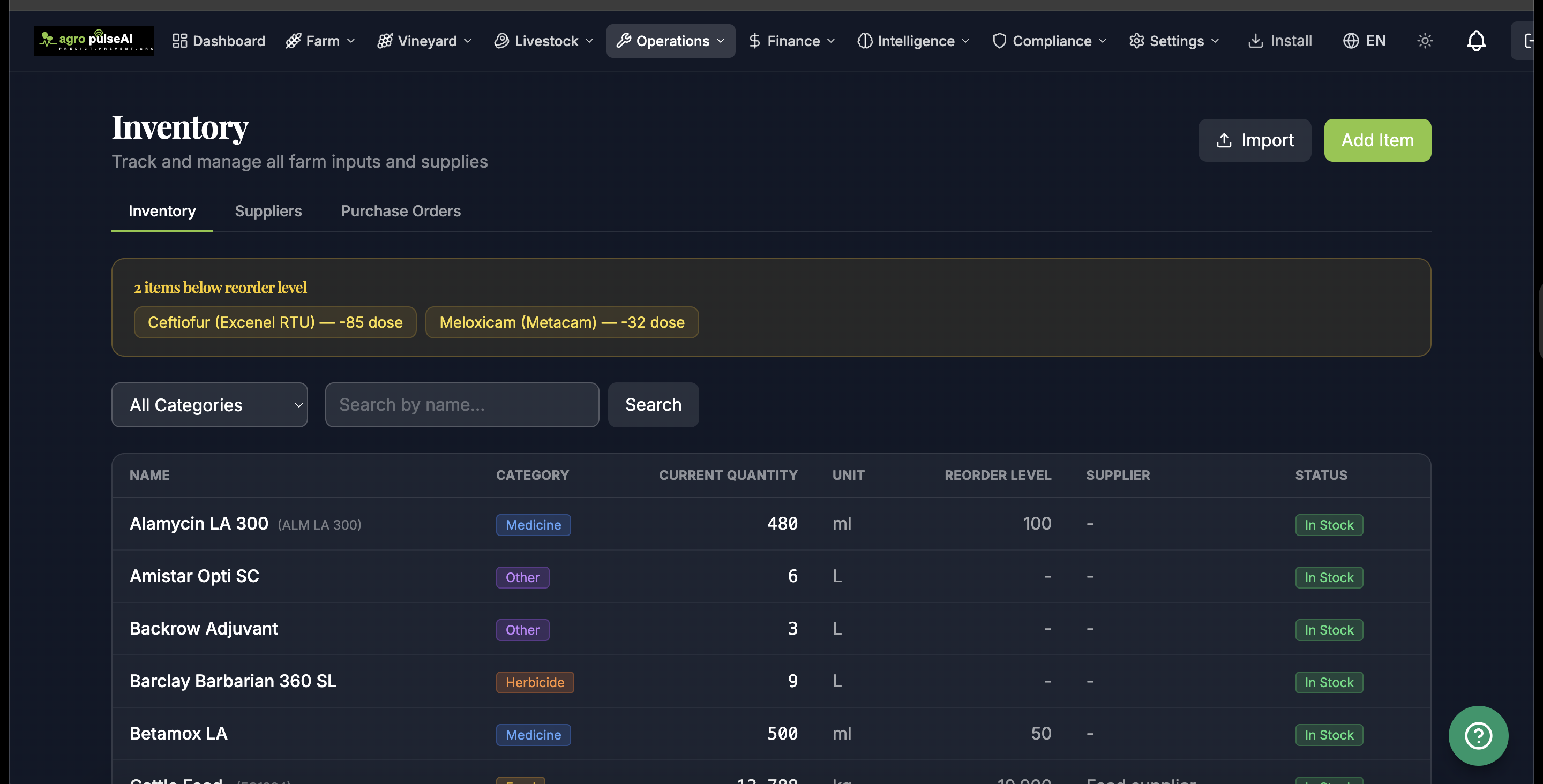Select the Inventory tab
Viewport: 1543px width, 784px height.
pyautogui.click(x=162, y=211)
